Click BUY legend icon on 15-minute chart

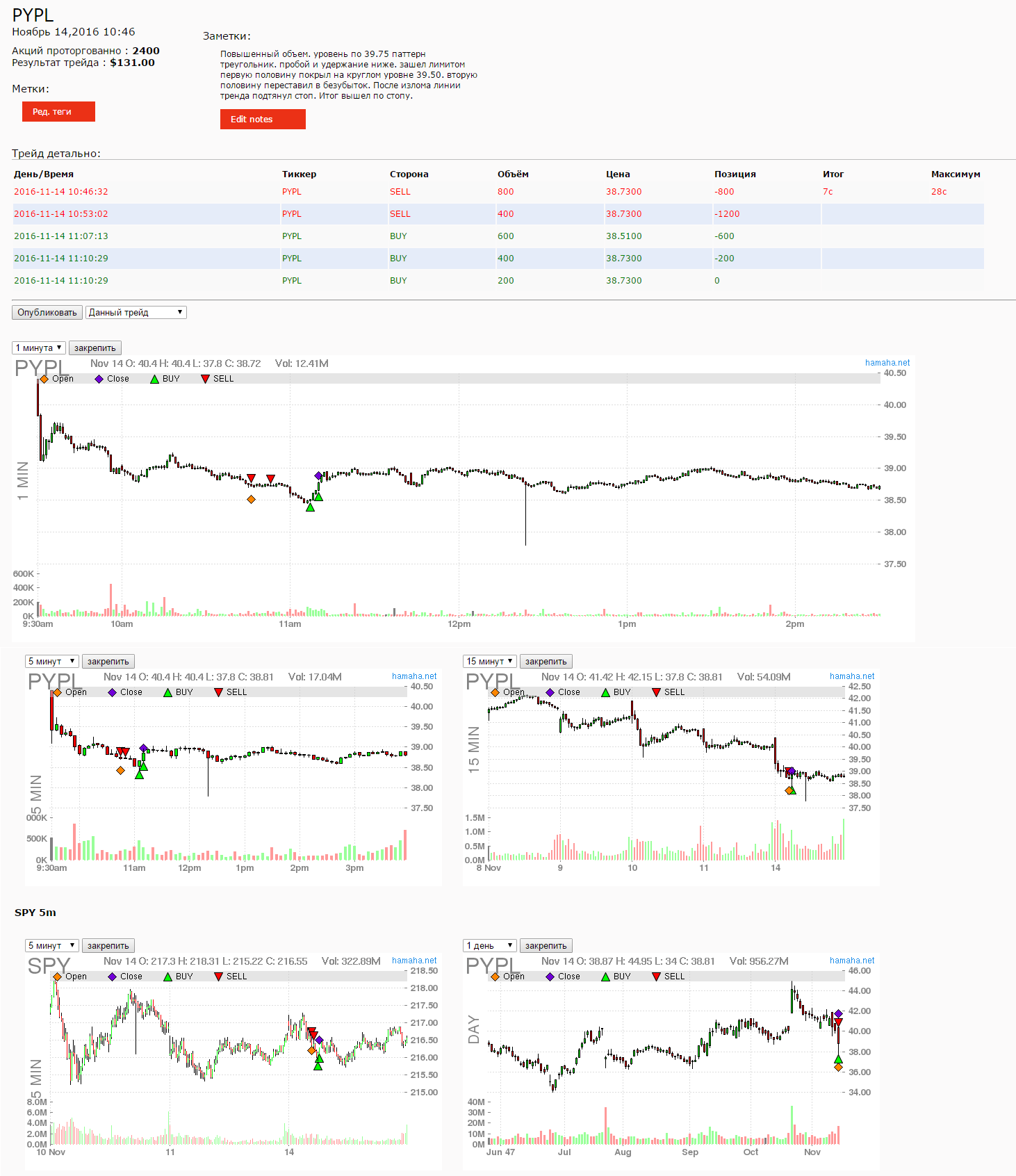(605, 692)
